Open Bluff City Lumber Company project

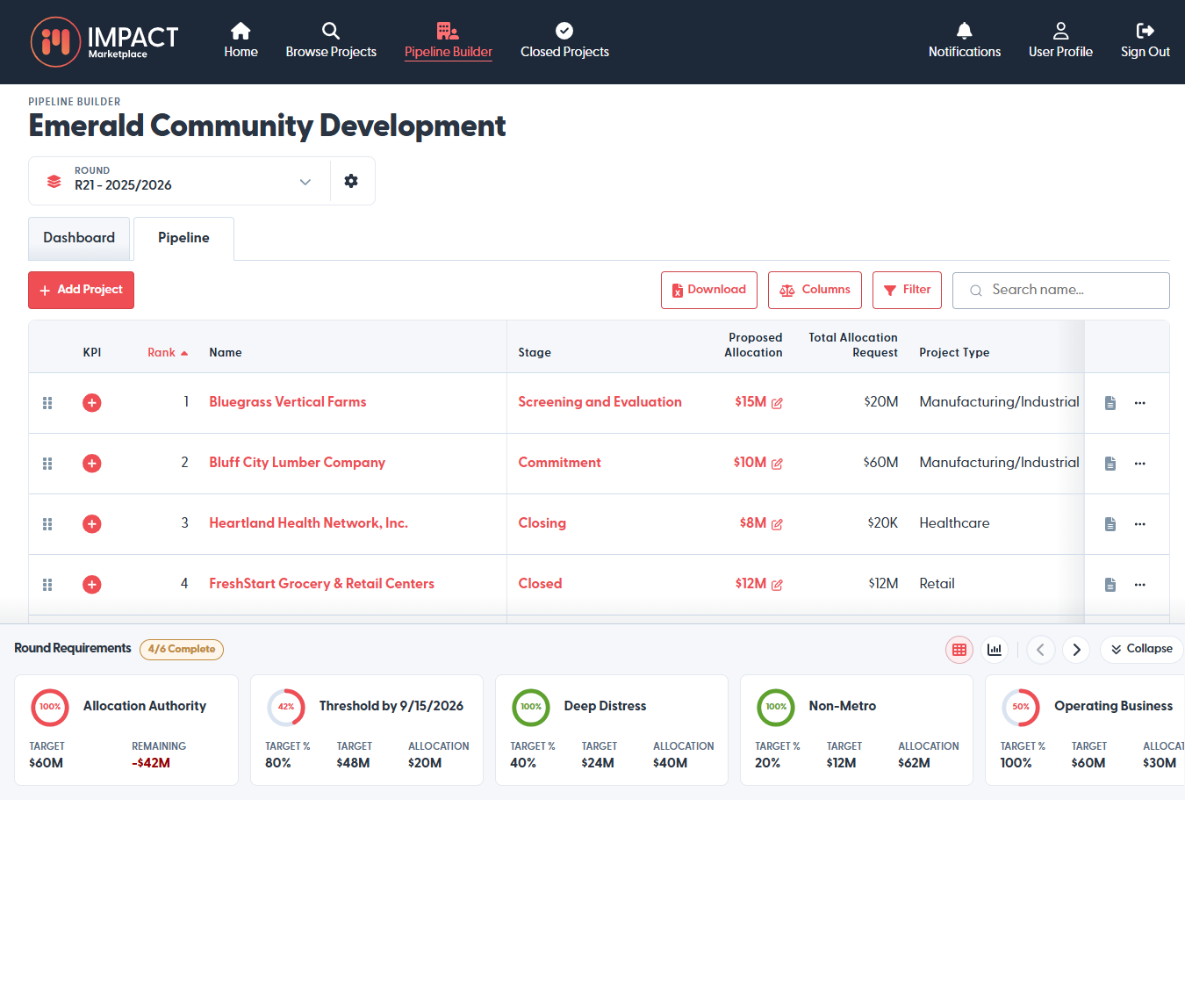pos(297,463)
